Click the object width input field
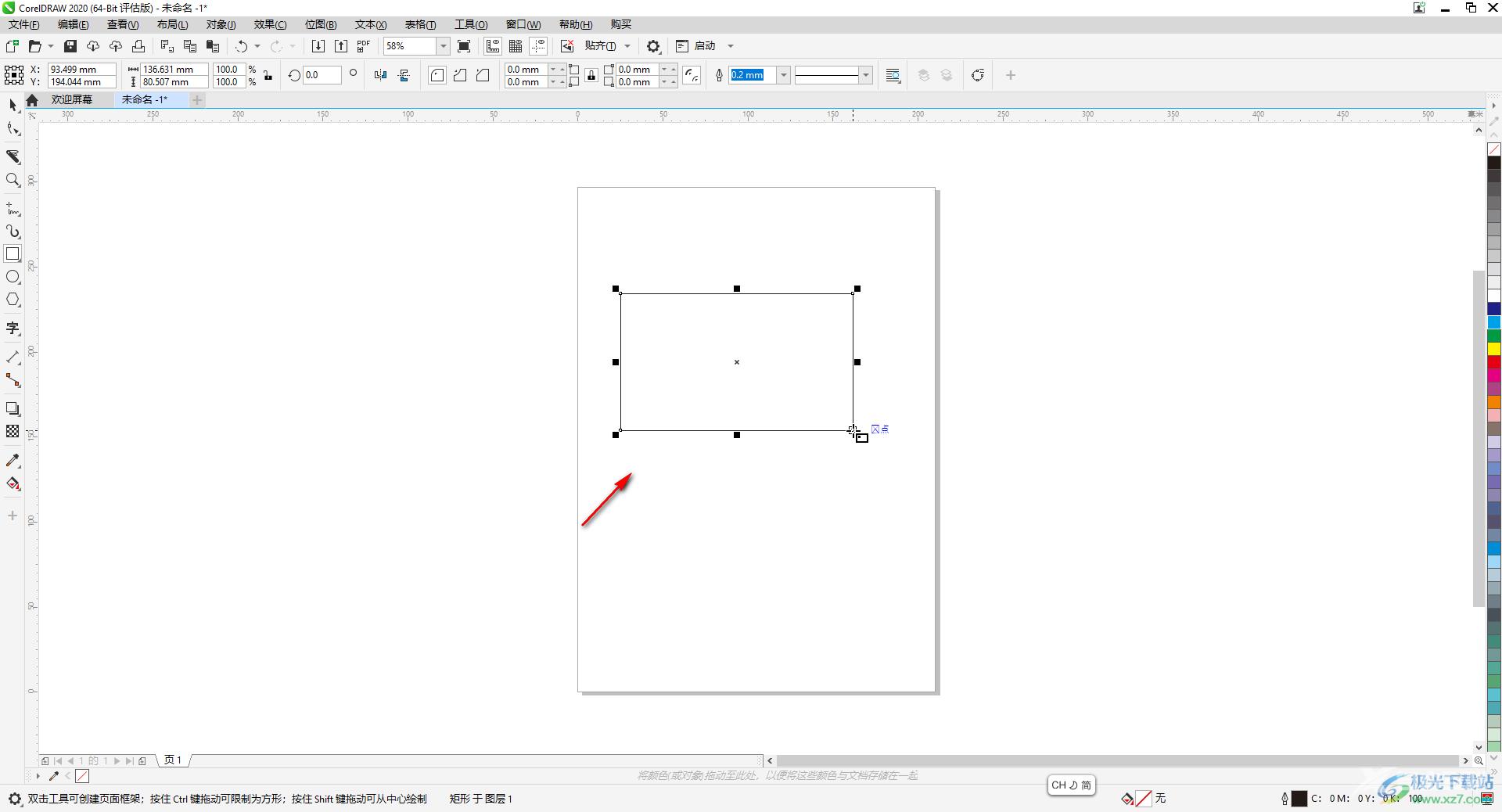Image resolution: width=1502 pixels, height=812 pixels. coord(174,69)
